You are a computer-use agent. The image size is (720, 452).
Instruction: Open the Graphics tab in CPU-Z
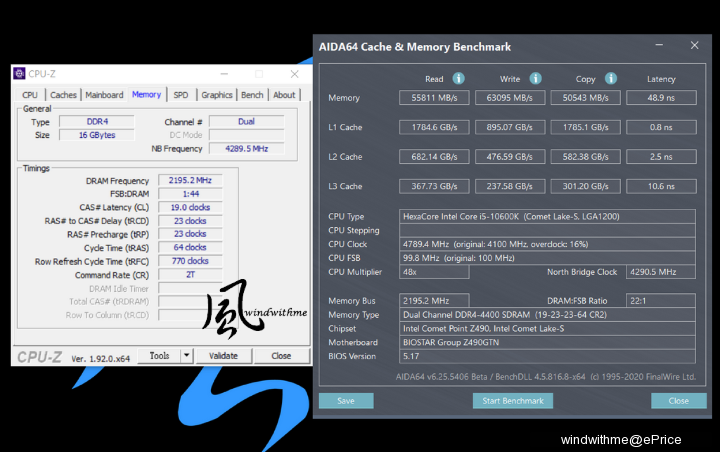(x=217, y=95)
